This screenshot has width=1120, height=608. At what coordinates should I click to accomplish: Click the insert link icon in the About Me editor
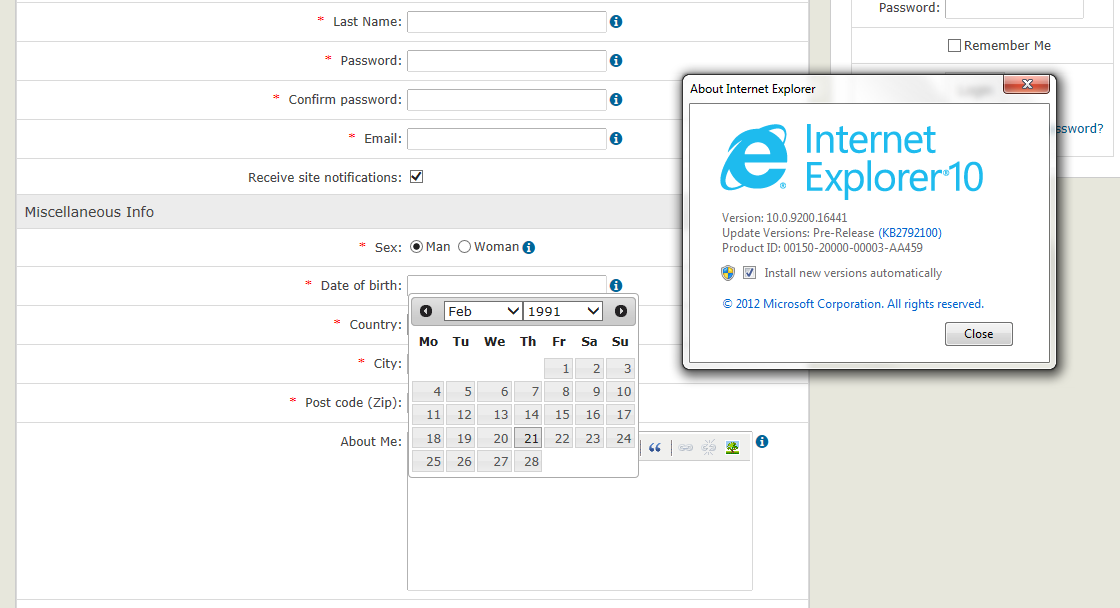pos(686,448)
